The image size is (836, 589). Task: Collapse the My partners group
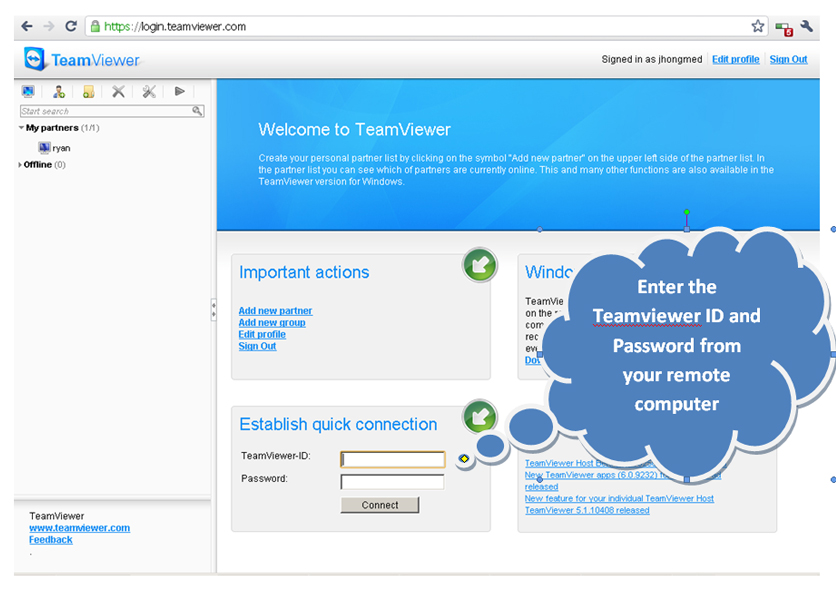[21, 128]
